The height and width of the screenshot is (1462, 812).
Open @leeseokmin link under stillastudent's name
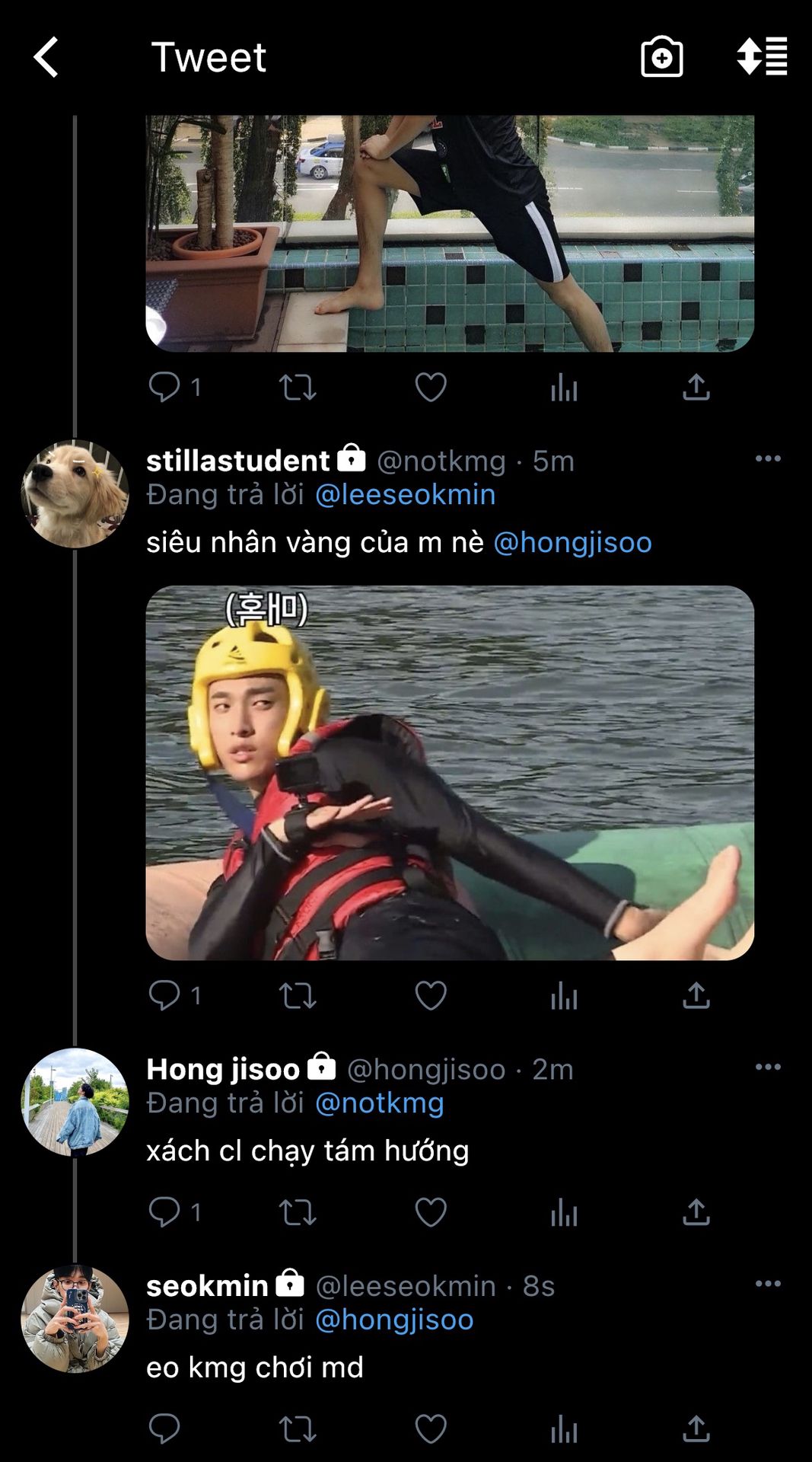tap(405, 495)
